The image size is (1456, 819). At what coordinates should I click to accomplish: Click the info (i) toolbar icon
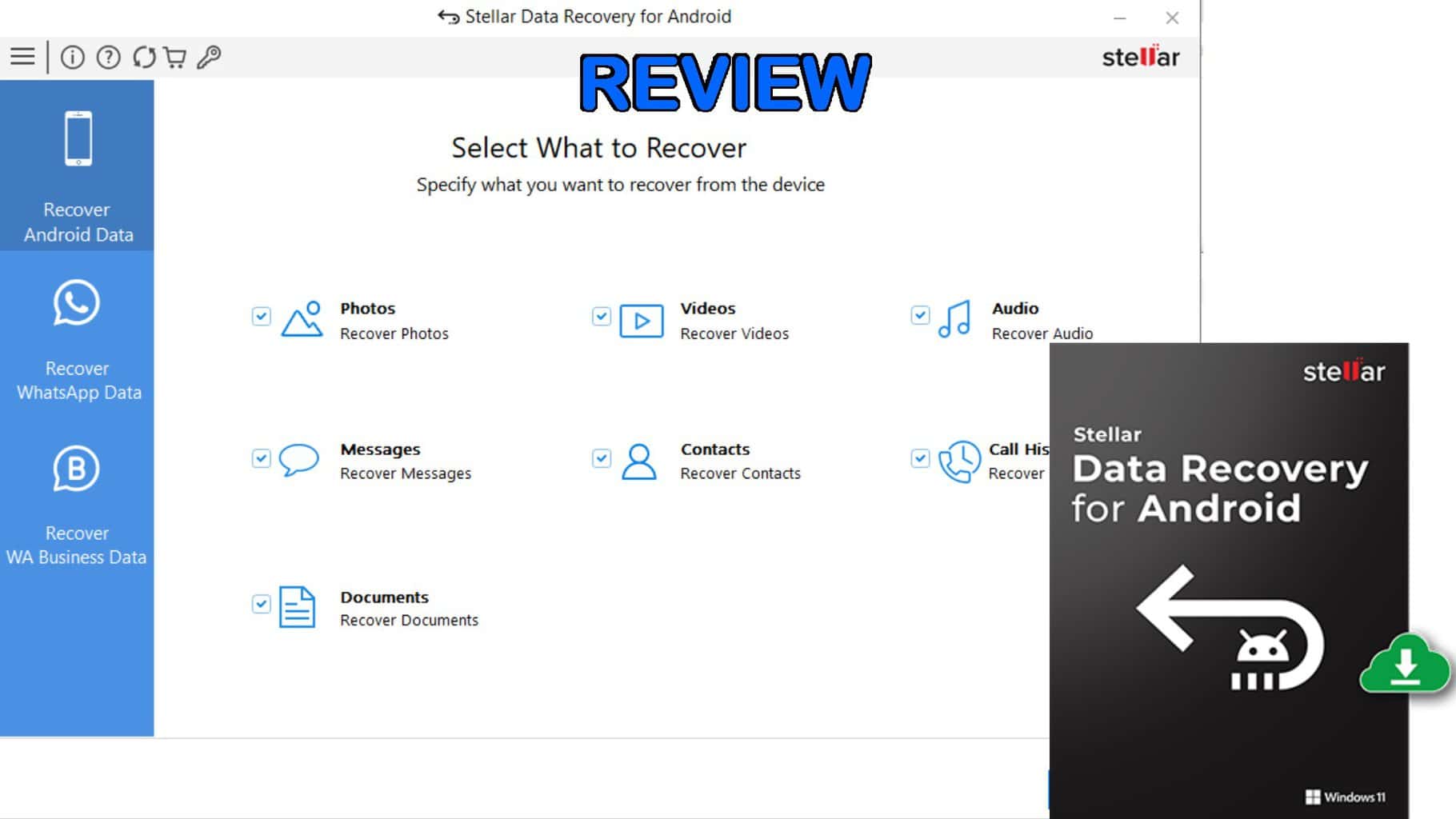click(73, 57)
